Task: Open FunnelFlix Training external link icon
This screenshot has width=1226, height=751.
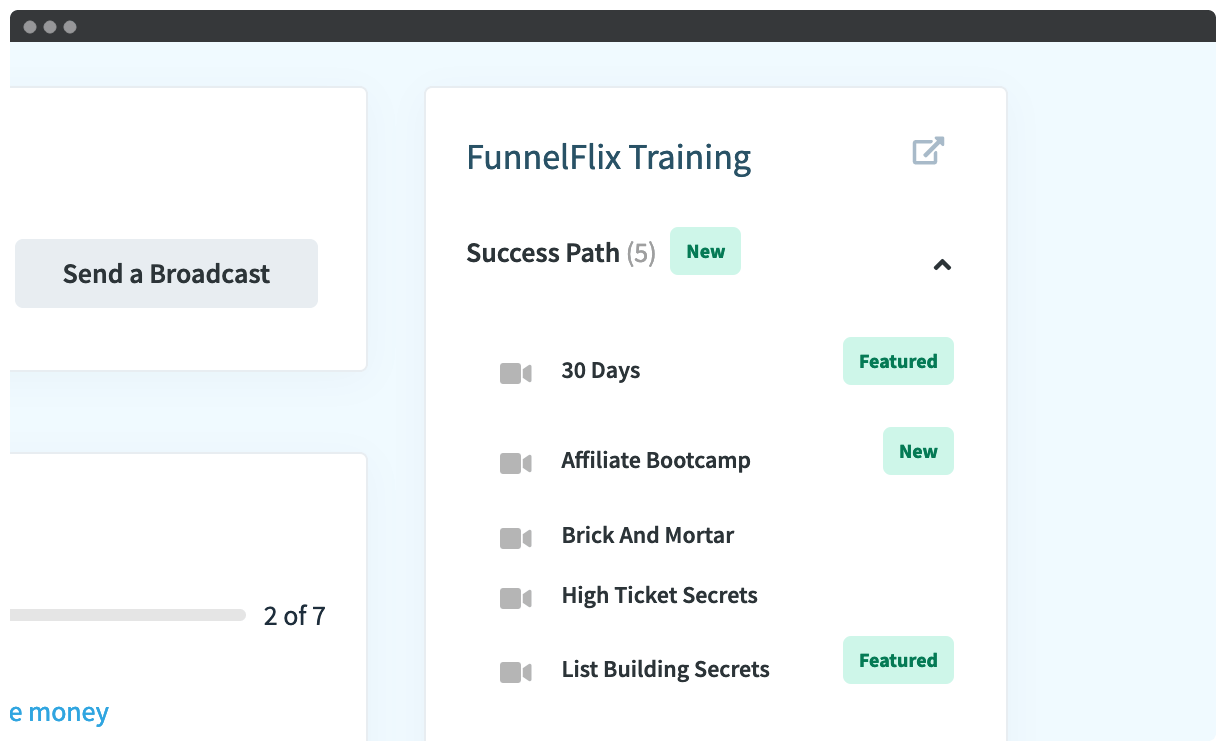Action: (x=928, y=151)
